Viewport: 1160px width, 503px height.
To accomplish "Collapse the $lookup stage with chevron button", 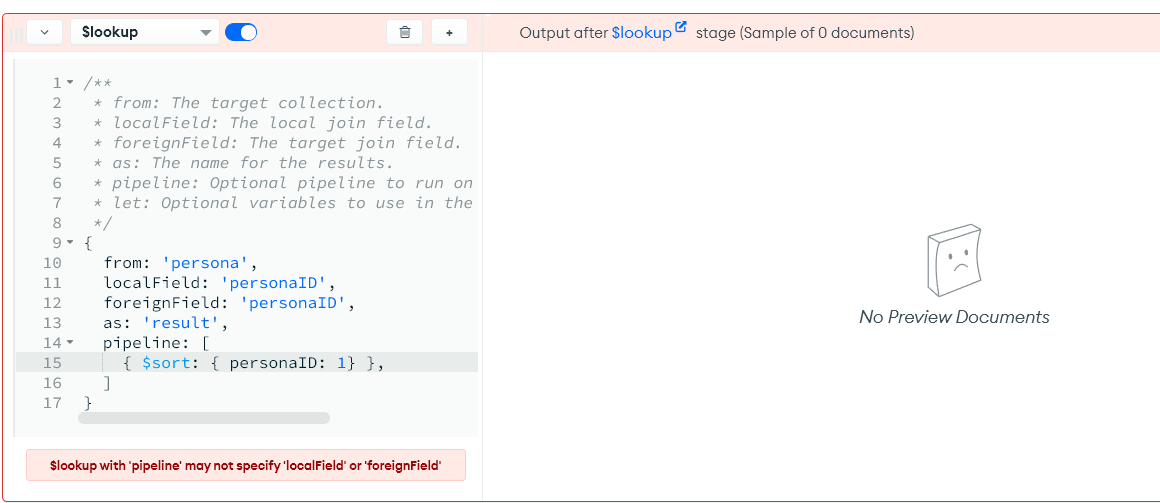I will (44, 33).
